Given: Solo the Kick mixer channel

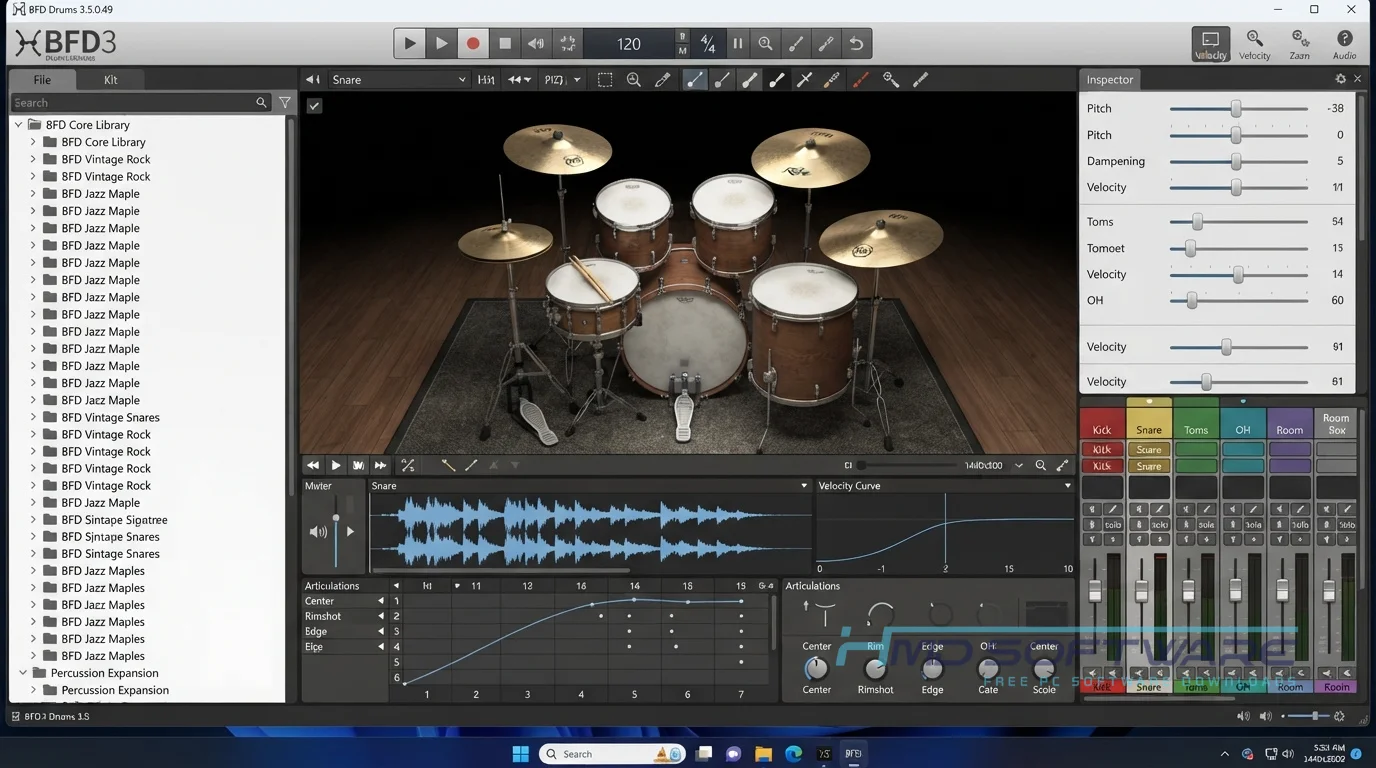Looking at the screenshot, I should [1112, 524].
